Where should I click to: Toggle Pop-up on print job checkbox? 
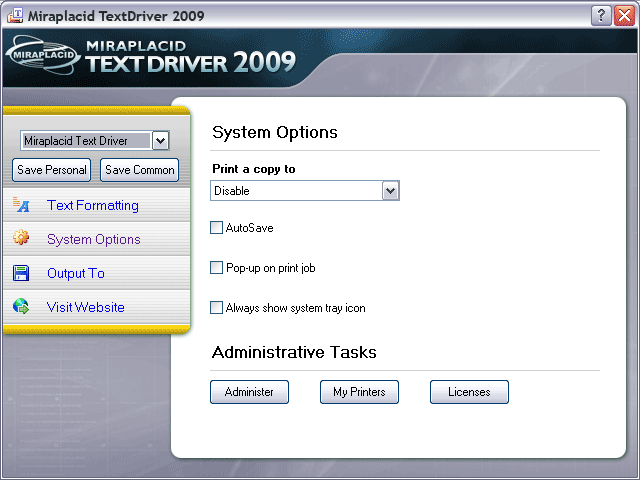[216, 267]
